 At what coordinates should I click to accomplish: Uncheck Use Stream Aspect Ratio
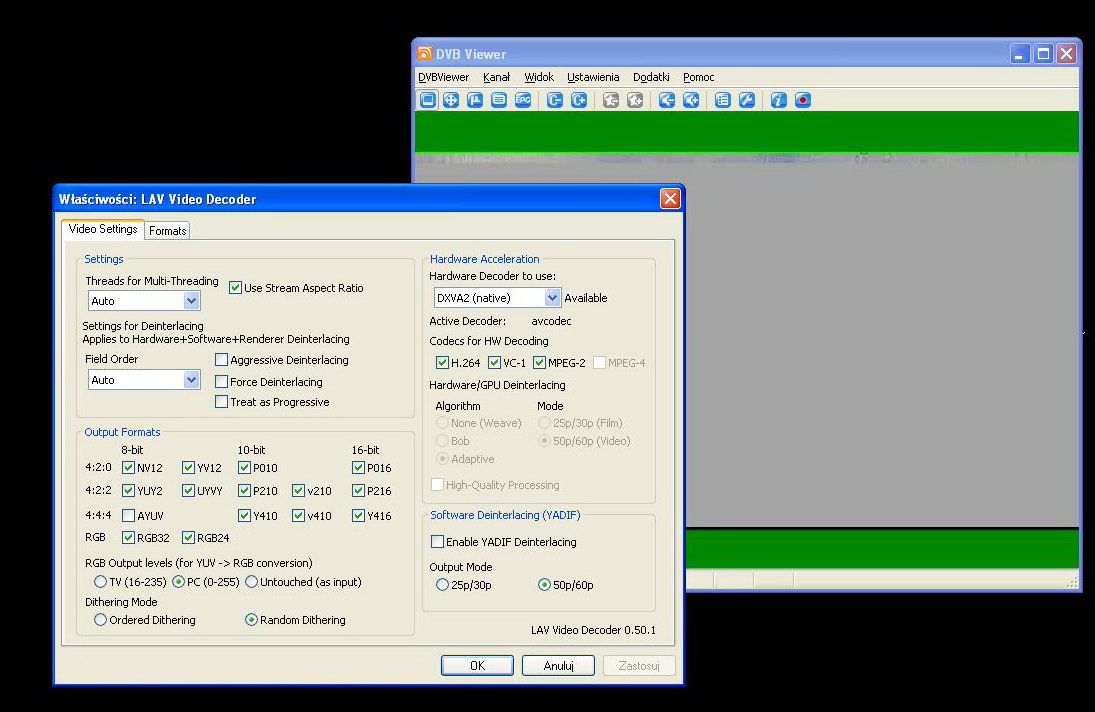(236, 288)
